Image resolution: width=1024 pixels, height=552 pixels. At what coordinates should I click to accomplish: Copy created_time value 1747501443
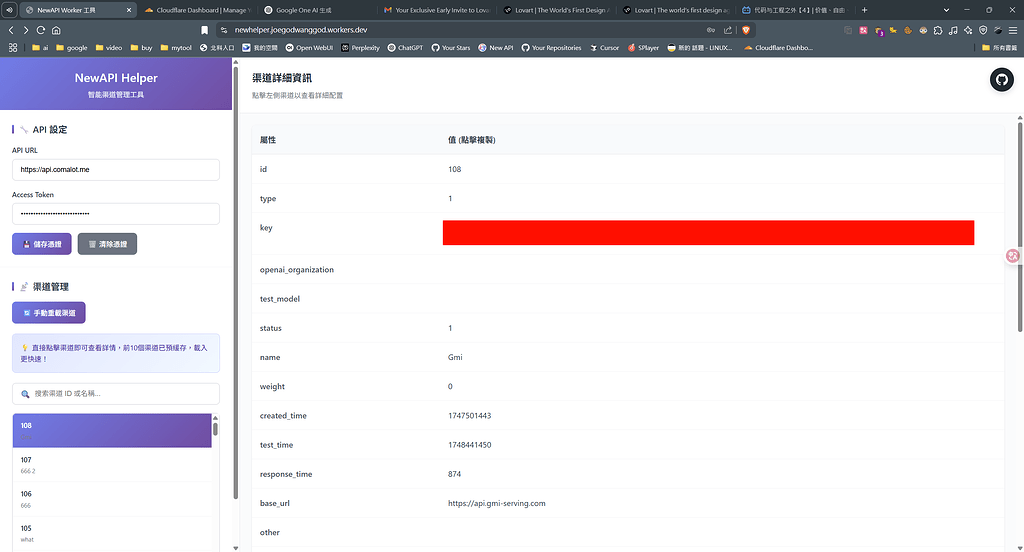click(x=470, y=415)
